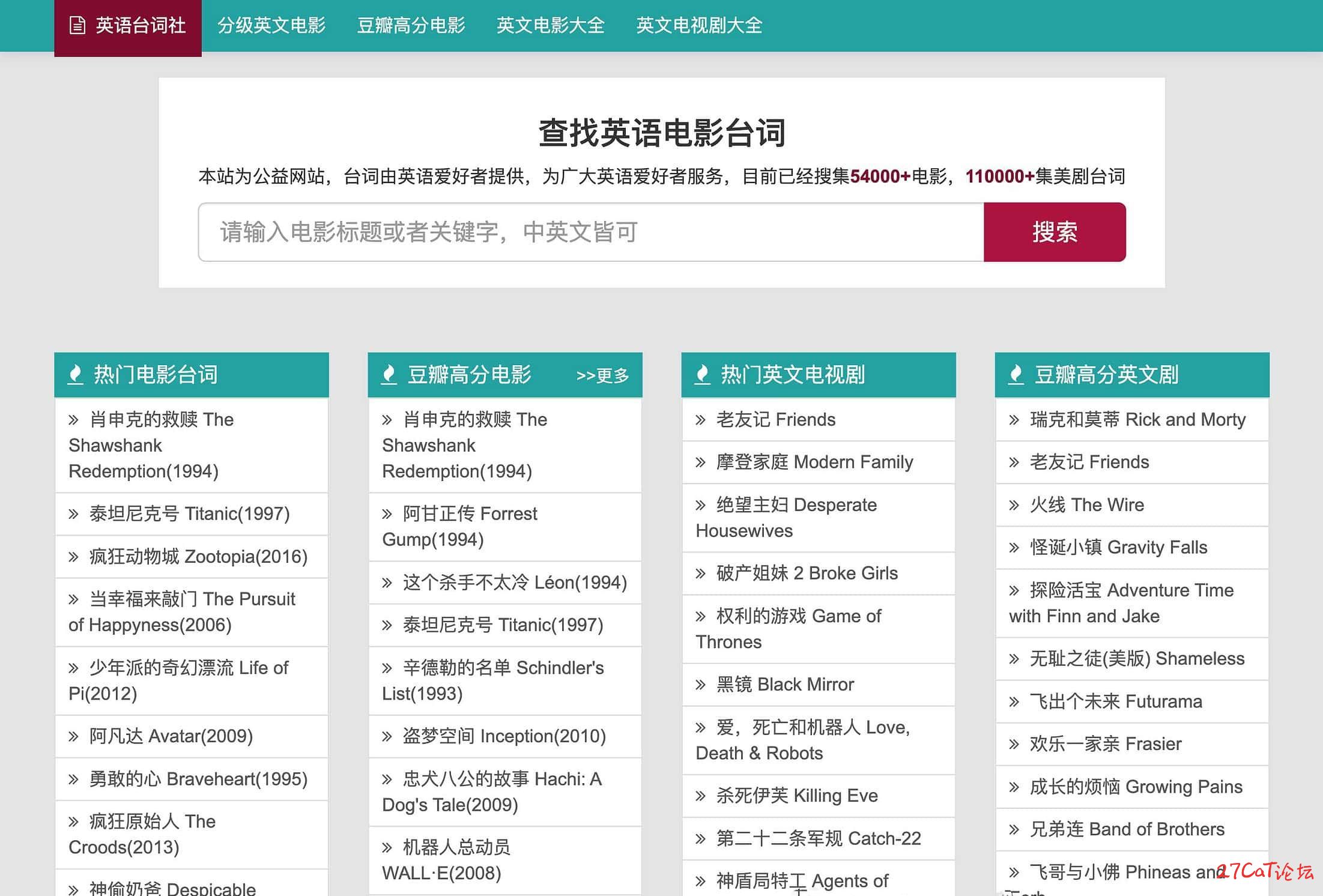Open 这个杀手不太冷 Léon(1994)

pyautogui.click(x=505, y=583)
